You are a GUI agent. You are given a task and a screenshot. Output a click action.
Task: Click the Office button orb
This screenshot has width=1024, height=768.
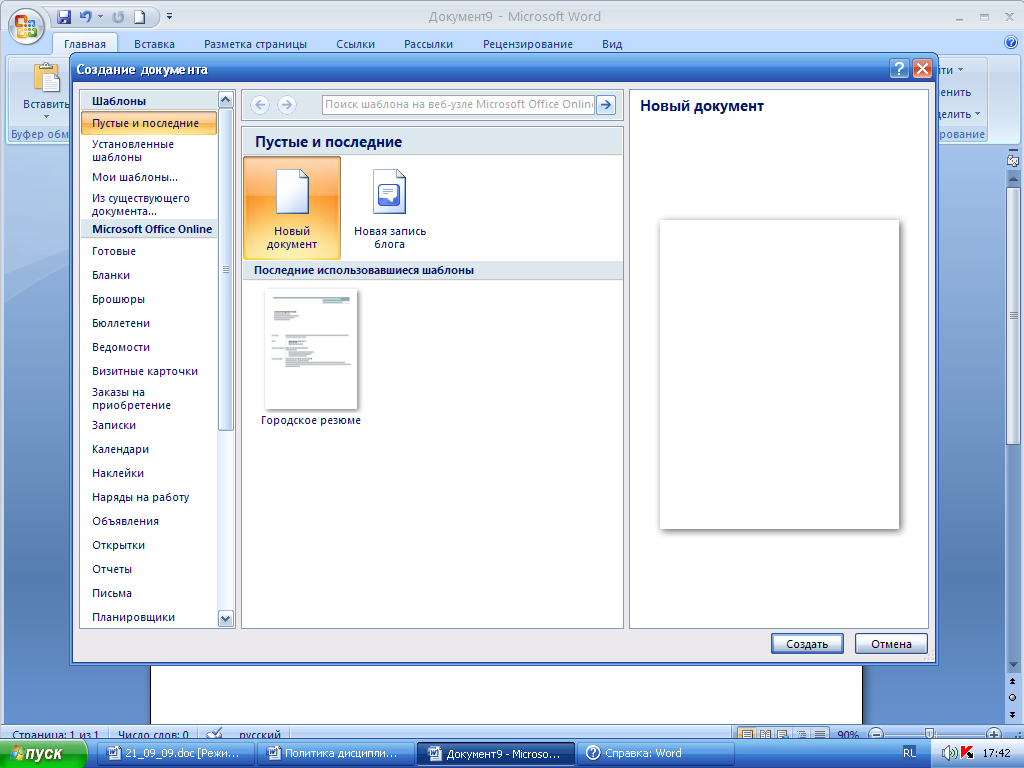[x=26, y=27]
